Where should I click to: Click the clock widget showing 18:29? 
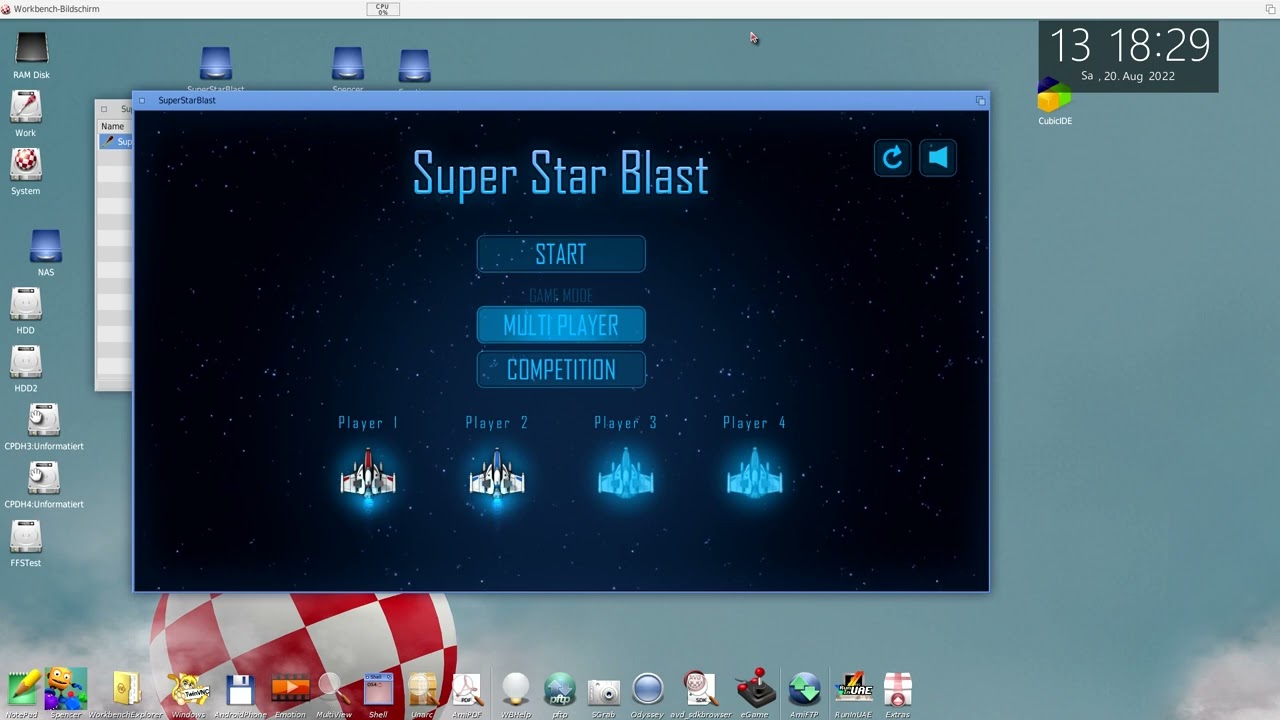click(x=1128, y=56)
